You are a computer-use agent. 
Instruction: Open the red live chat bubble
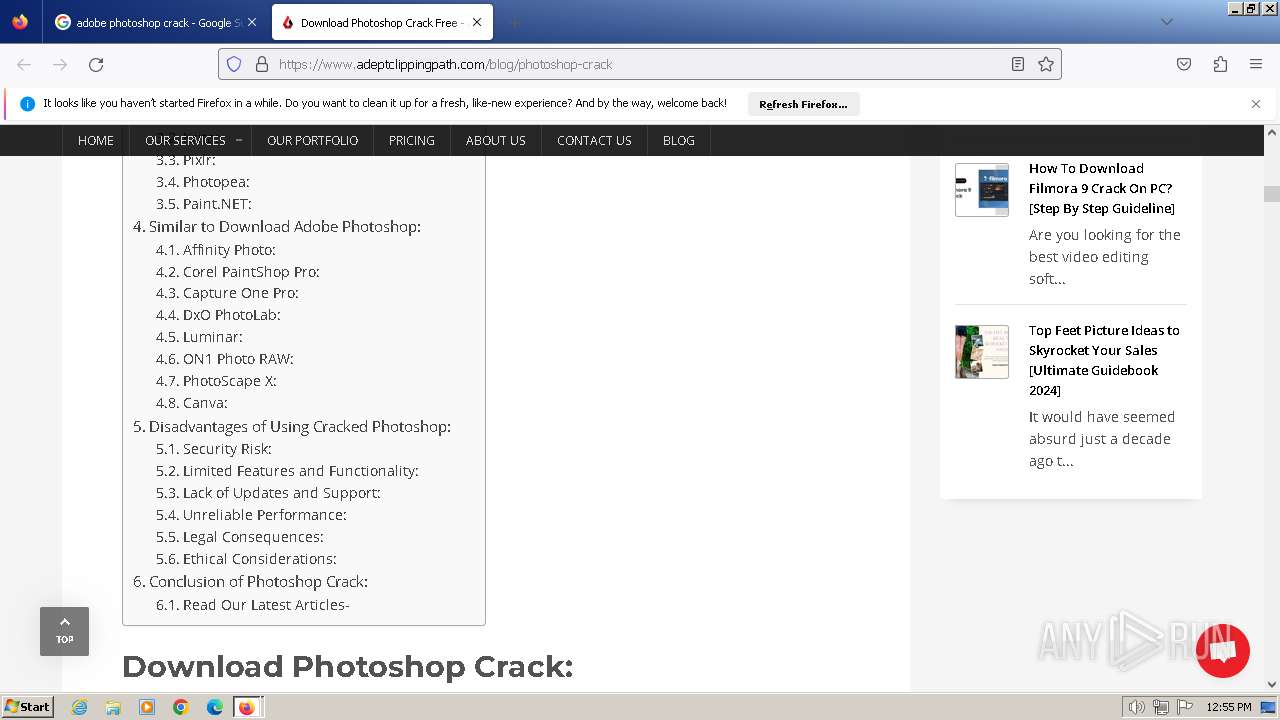click(1222, 651)
